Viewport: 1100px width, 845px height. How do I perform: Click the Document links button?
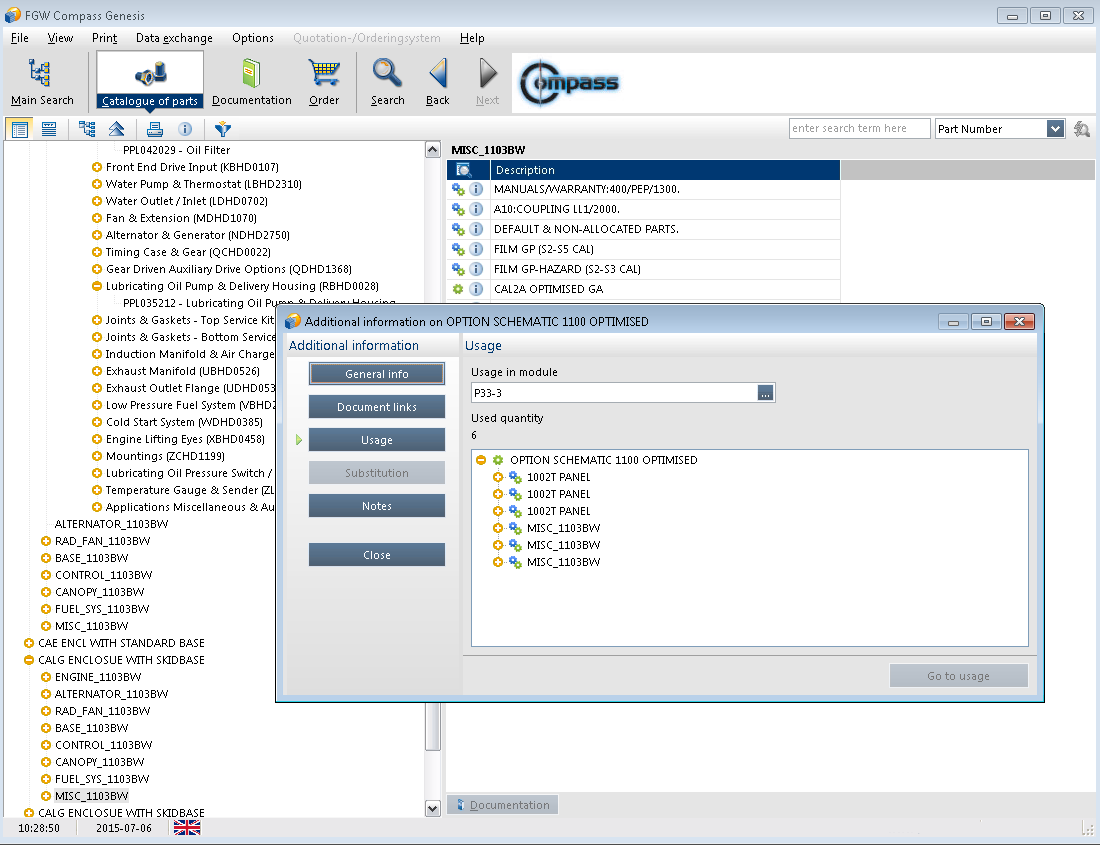coord(376,407)
